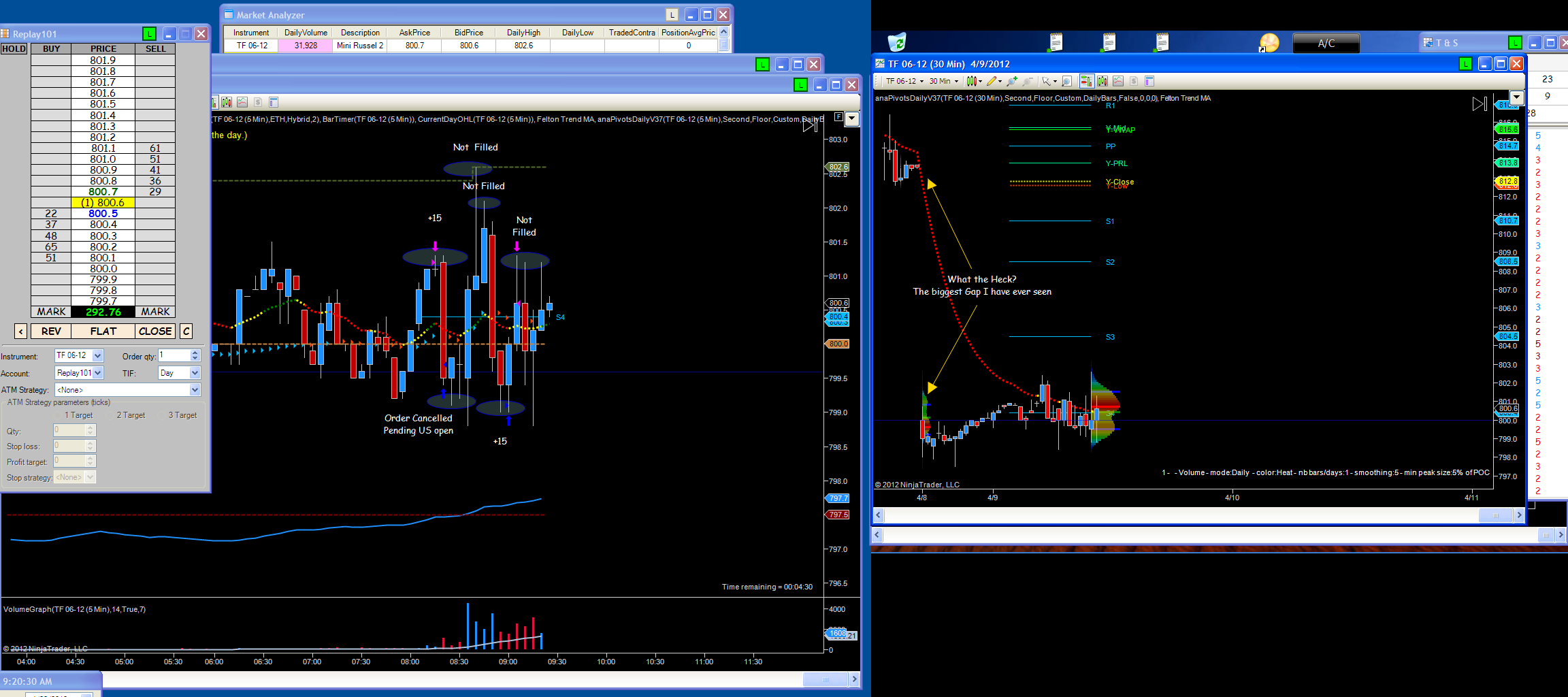This screenshot has height=697, width=1568.
Task: Click the DailyHigh column header
Action: pos(523,33)
